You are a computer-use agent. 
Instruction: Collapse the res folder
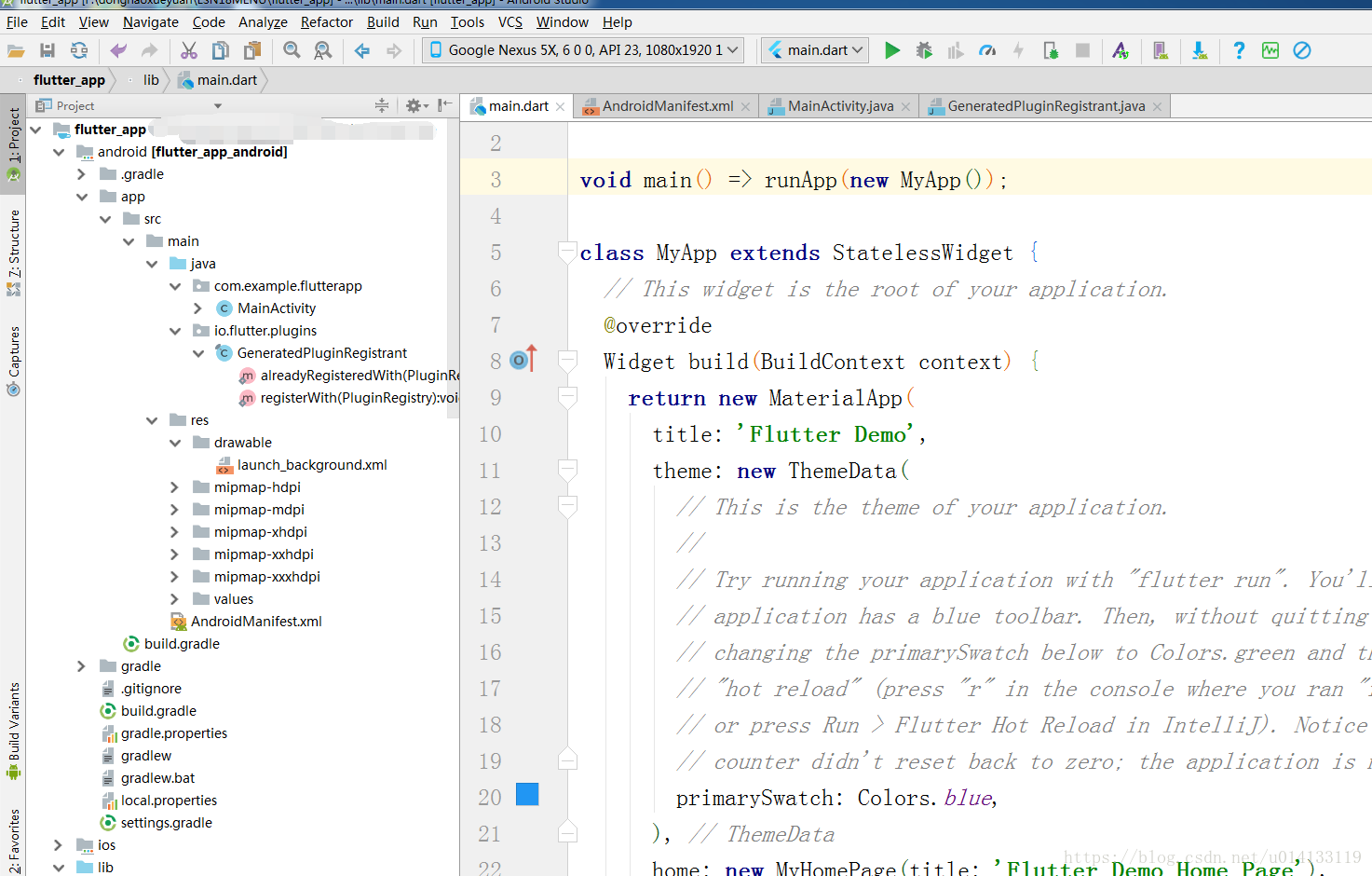[x=152, y=420]
